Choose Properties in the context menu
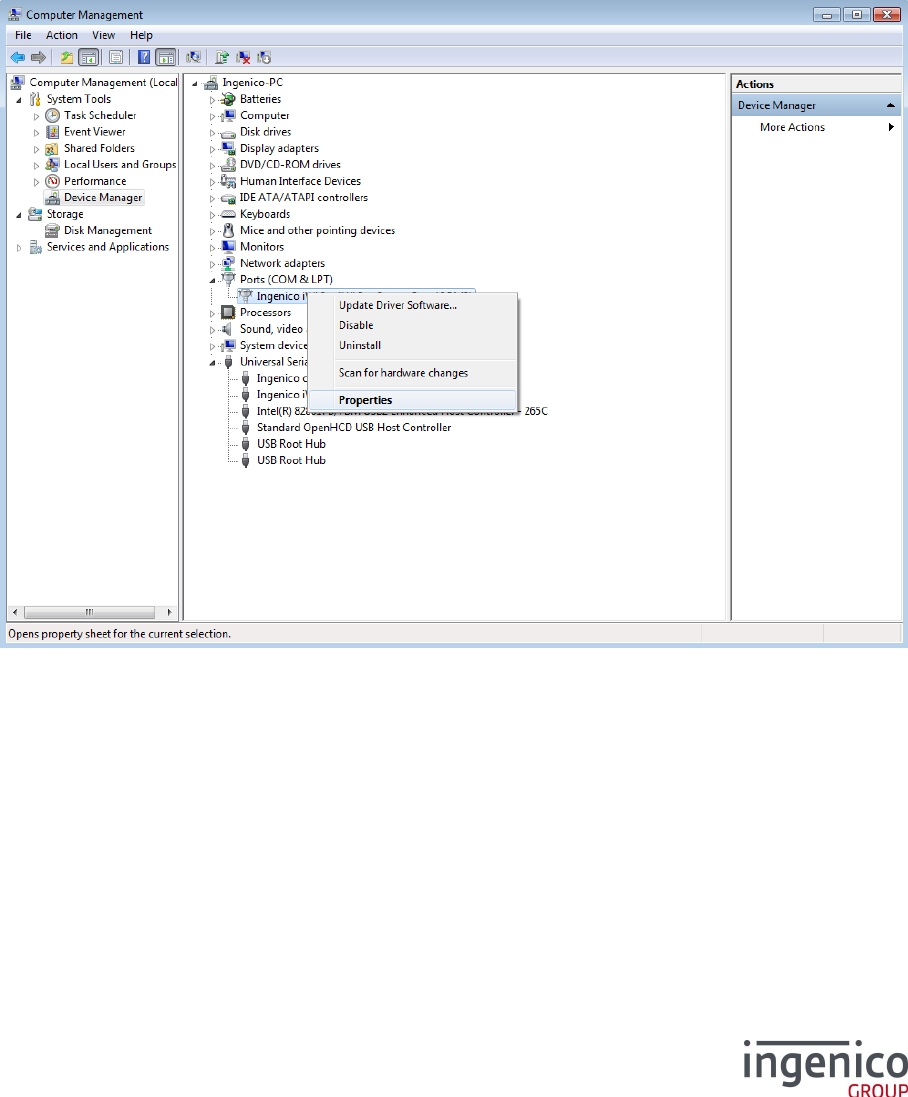This screenshot has height=1097, width=908. point(413,400)
